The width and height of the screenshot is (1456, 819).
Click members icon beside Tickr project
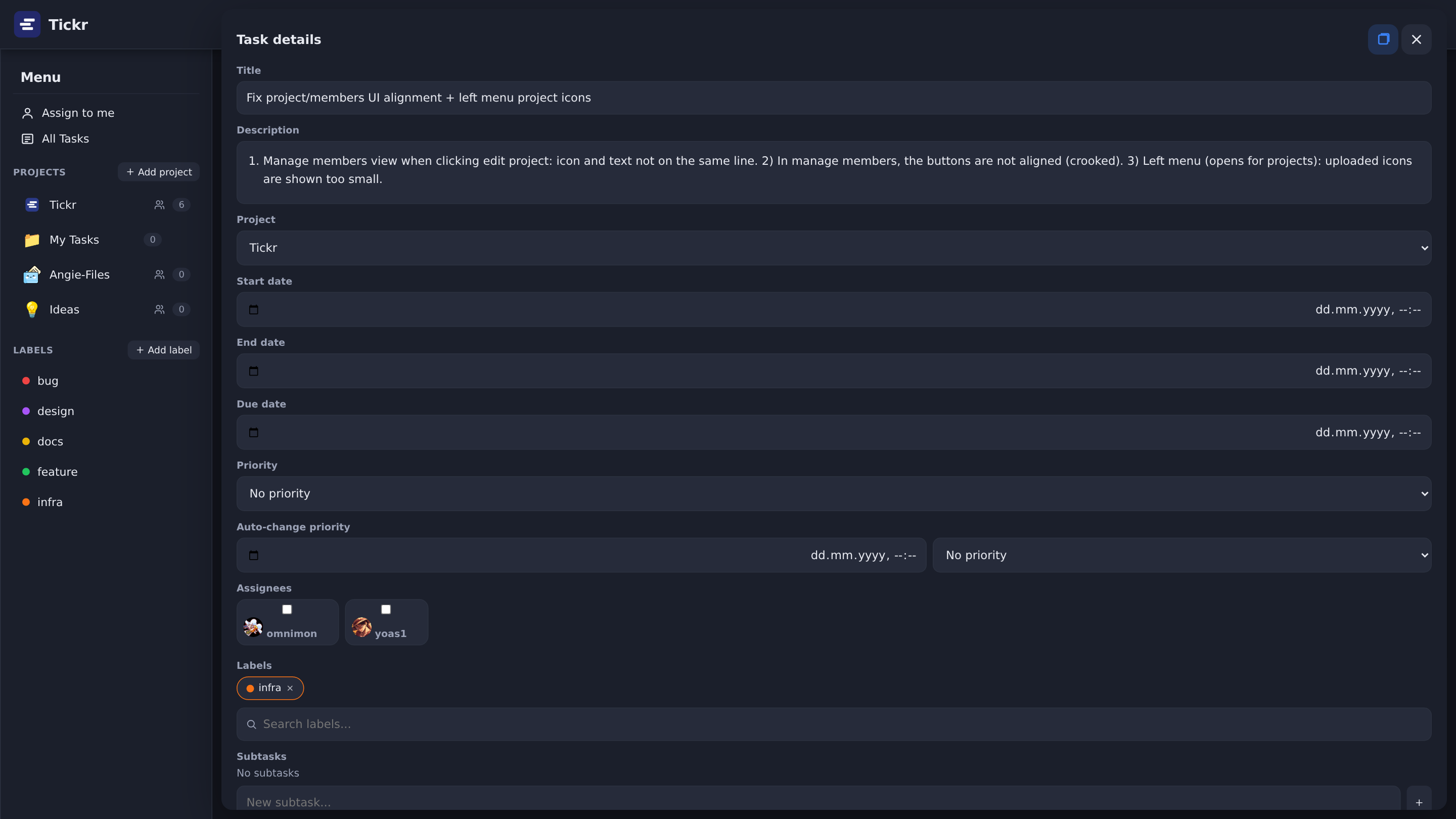point(159,205)
